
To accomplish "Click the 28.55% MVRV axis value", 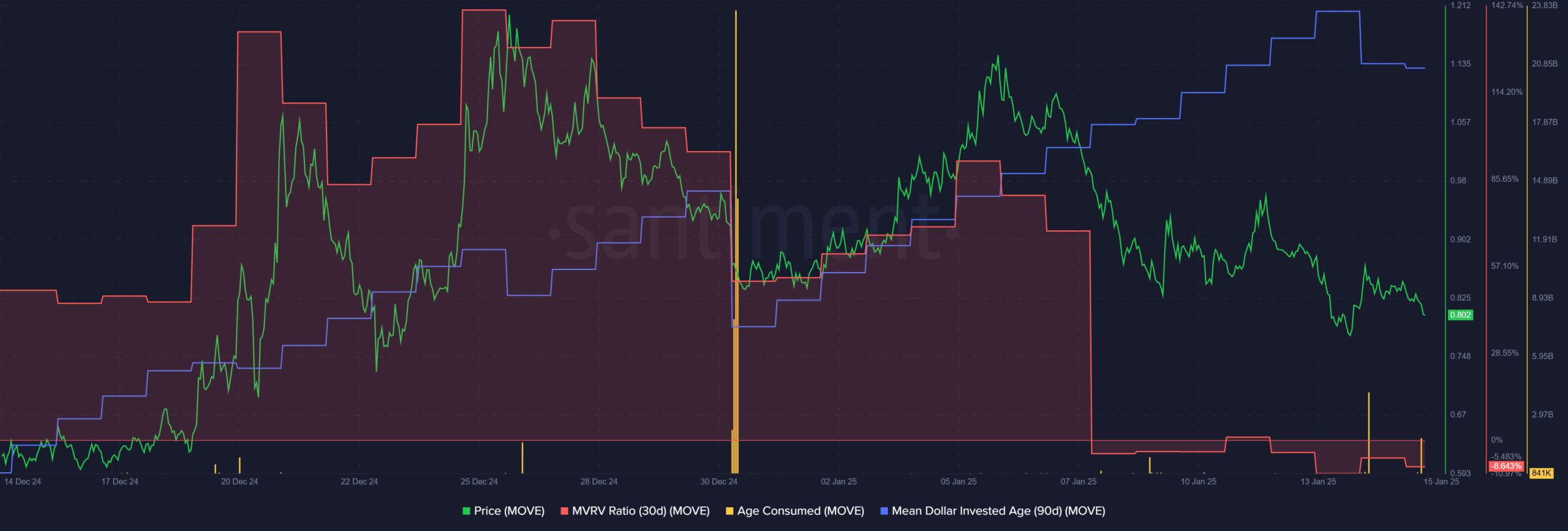I will (1505, 353).
